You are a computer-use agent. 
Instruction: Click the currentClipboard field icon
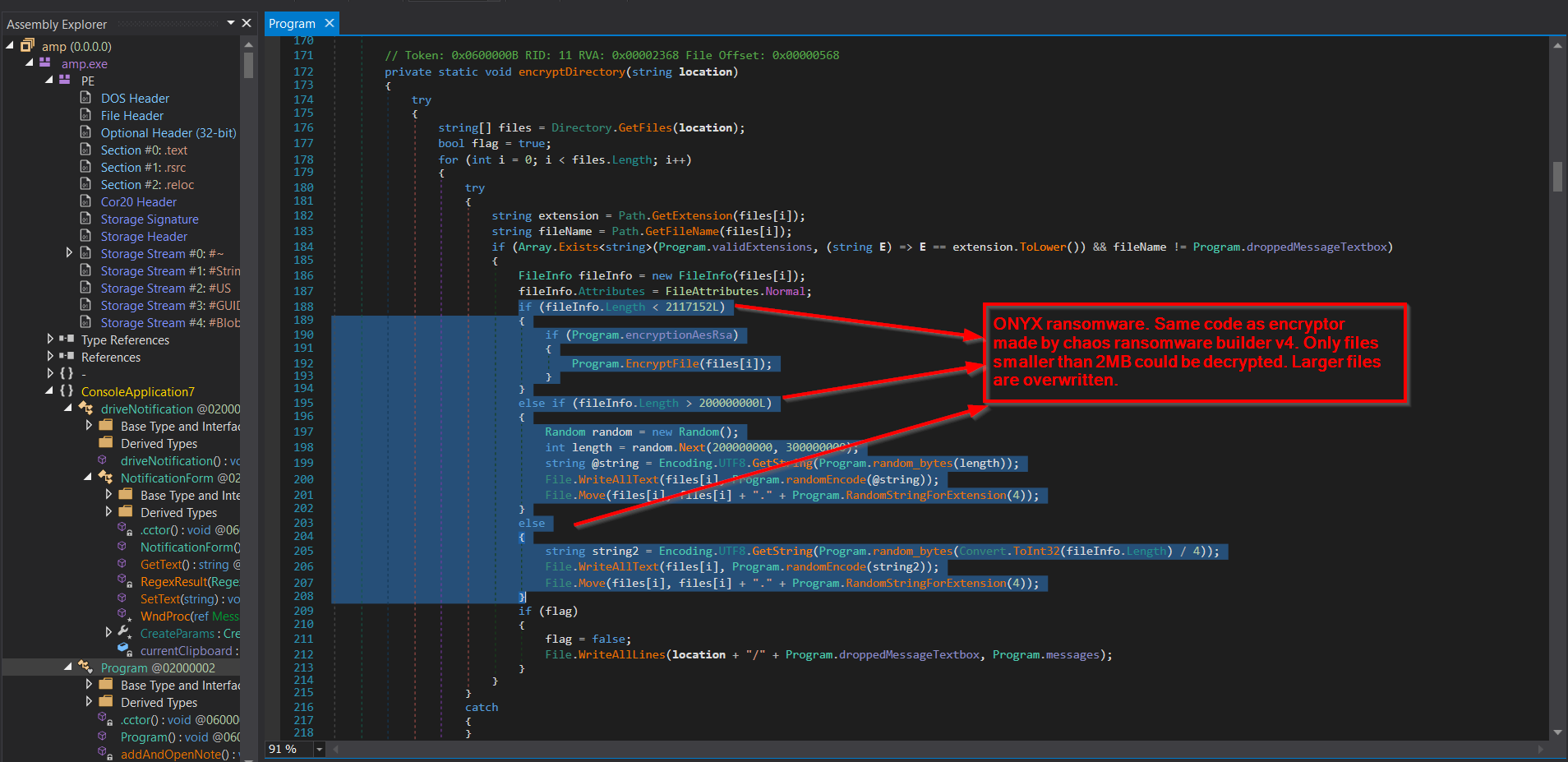125,649
